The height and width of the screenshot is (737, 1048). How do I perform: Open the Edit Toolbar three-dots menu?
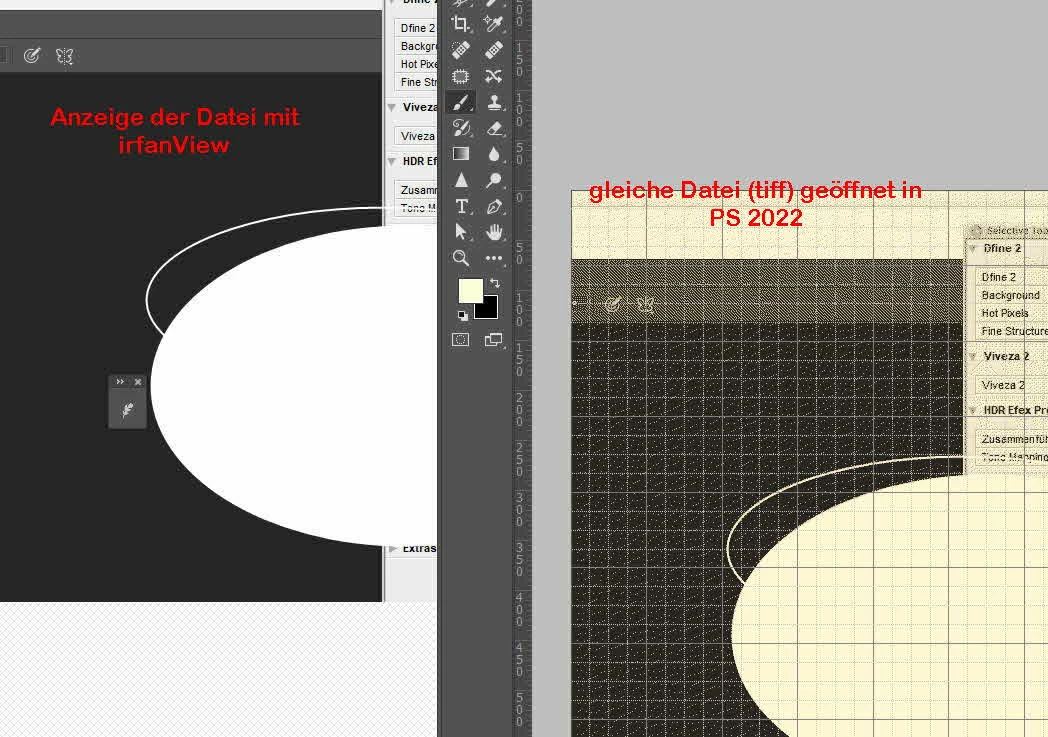(x=494, y=258)
